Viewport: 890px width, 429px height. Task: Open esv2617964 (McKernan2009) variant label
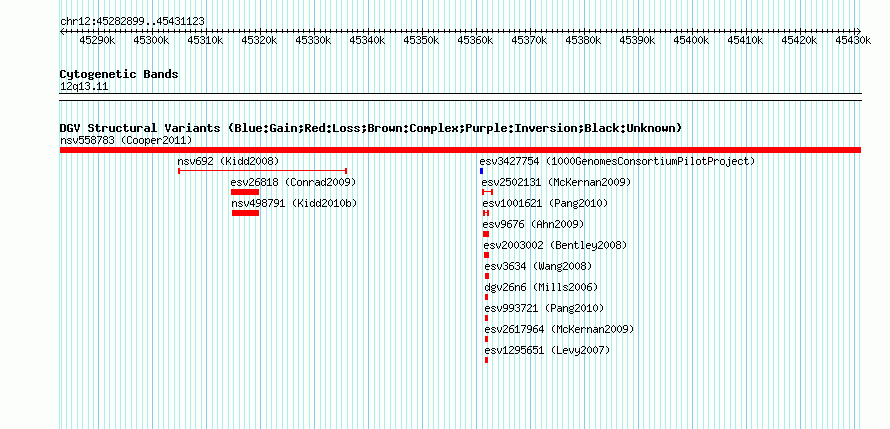(559, 329)
